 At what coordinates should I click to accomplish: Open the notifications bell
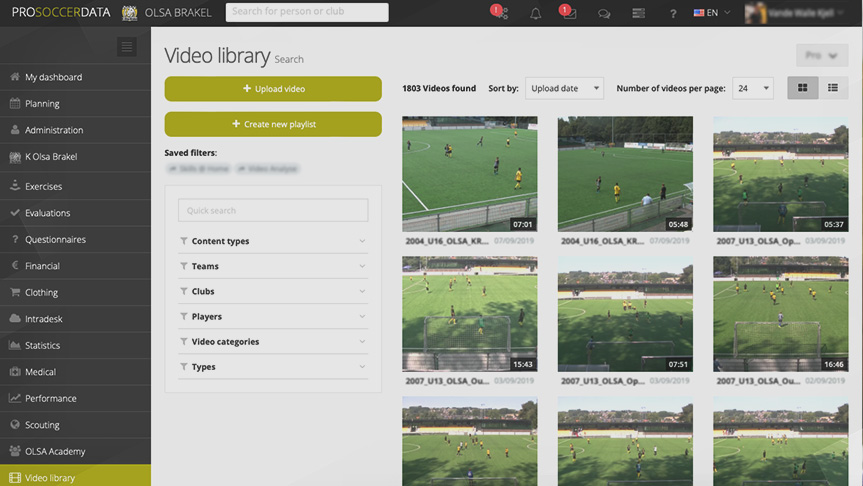click(536, 13)
